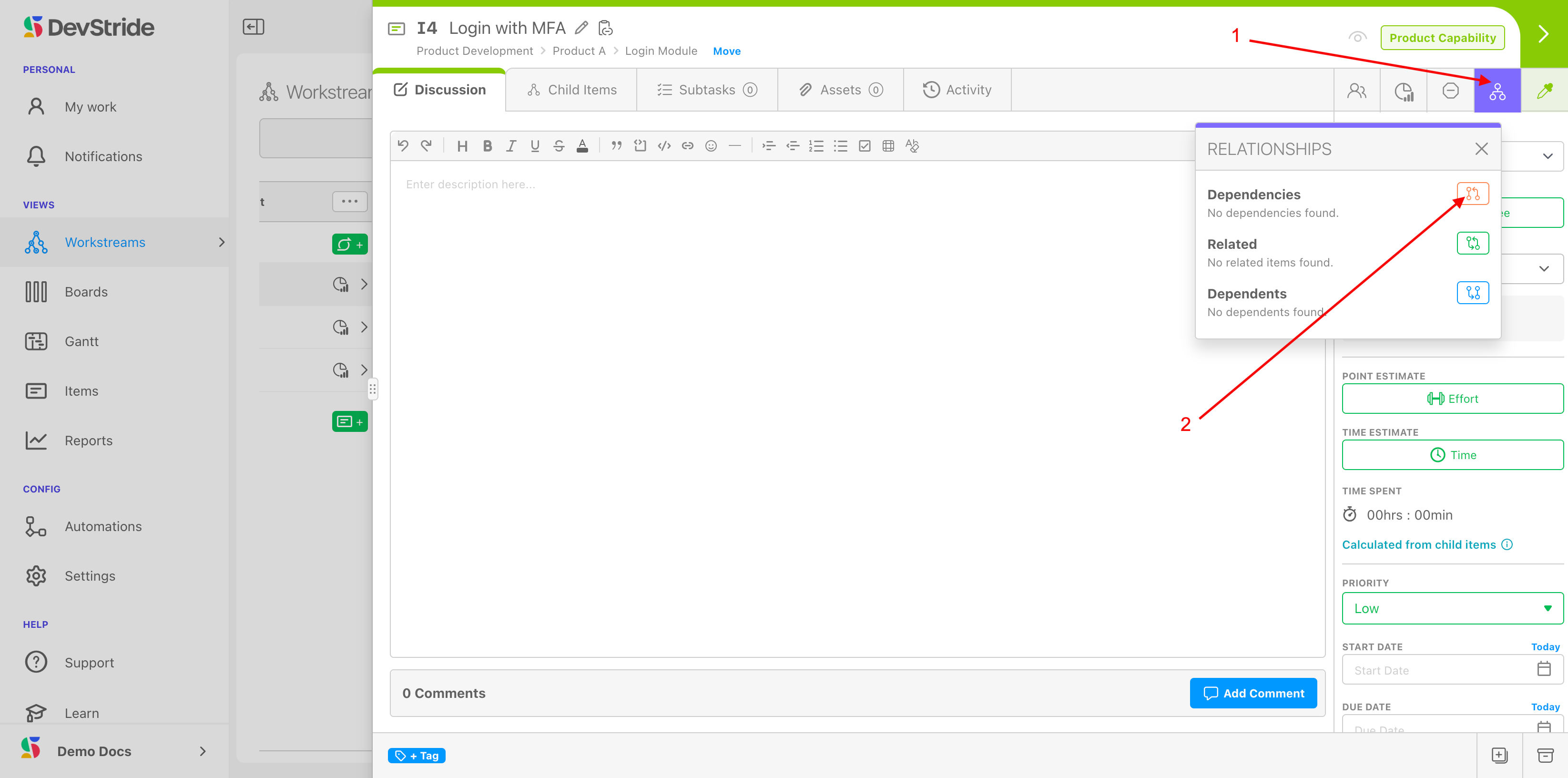Click the Move link in breadcrumb

726,51
